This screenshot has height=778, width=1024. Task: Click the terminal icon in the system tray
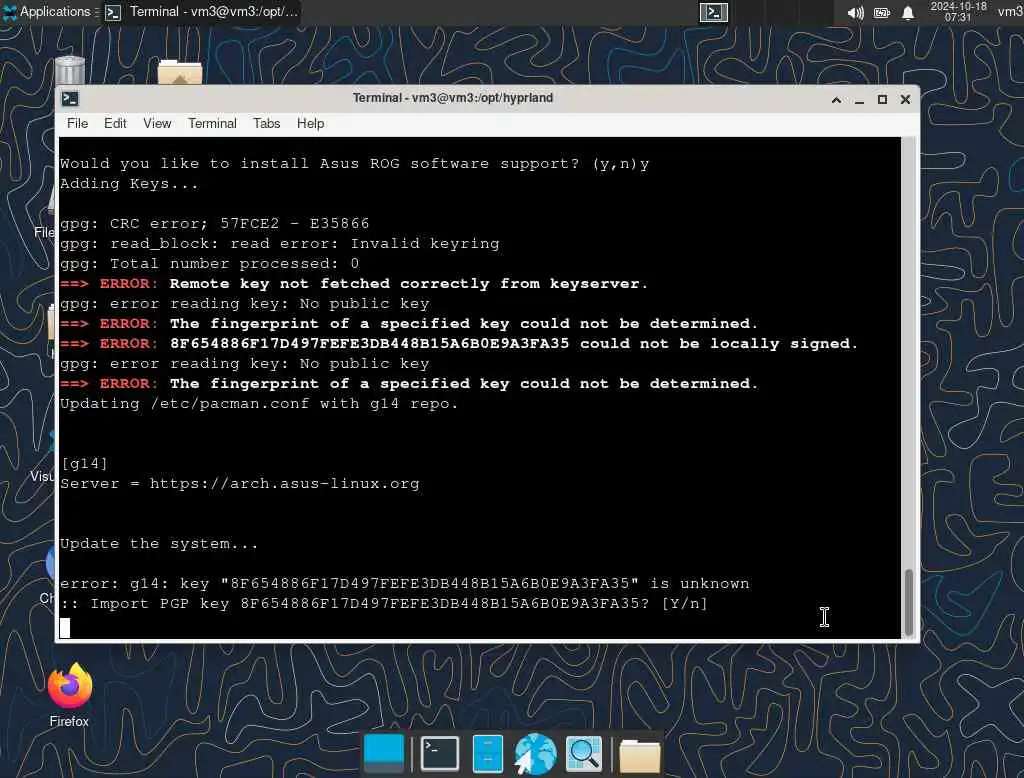[x=713, y=12]
